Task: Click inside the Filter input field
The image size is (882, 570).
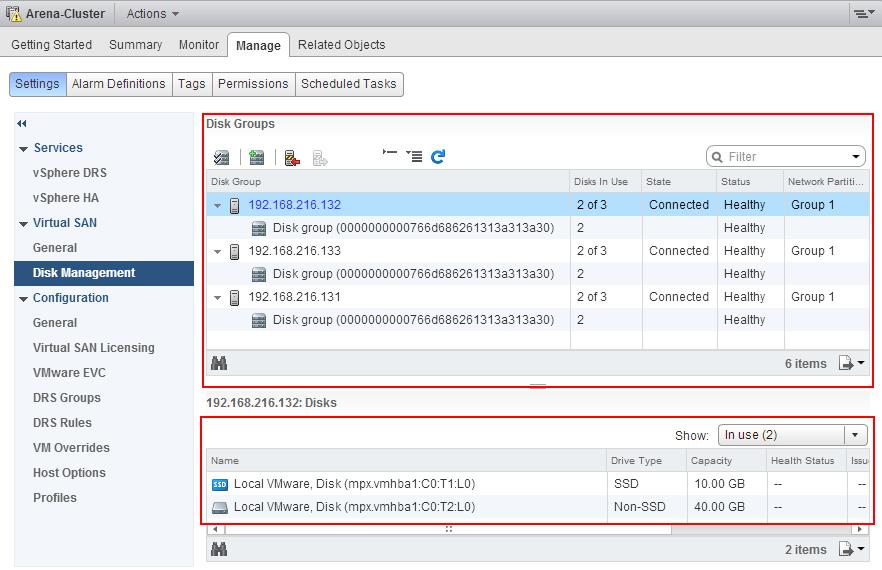Action: (x=786, y=156)
